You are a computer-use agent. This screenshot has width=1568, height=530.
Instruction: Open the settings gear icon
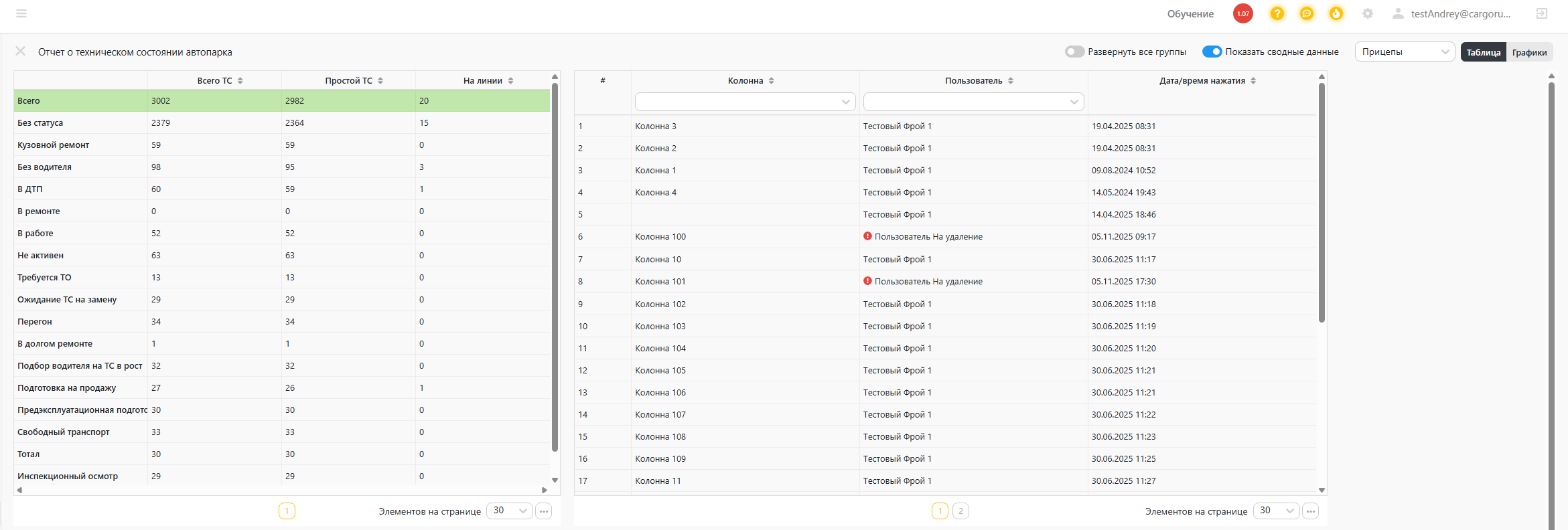click(1368, 13)
